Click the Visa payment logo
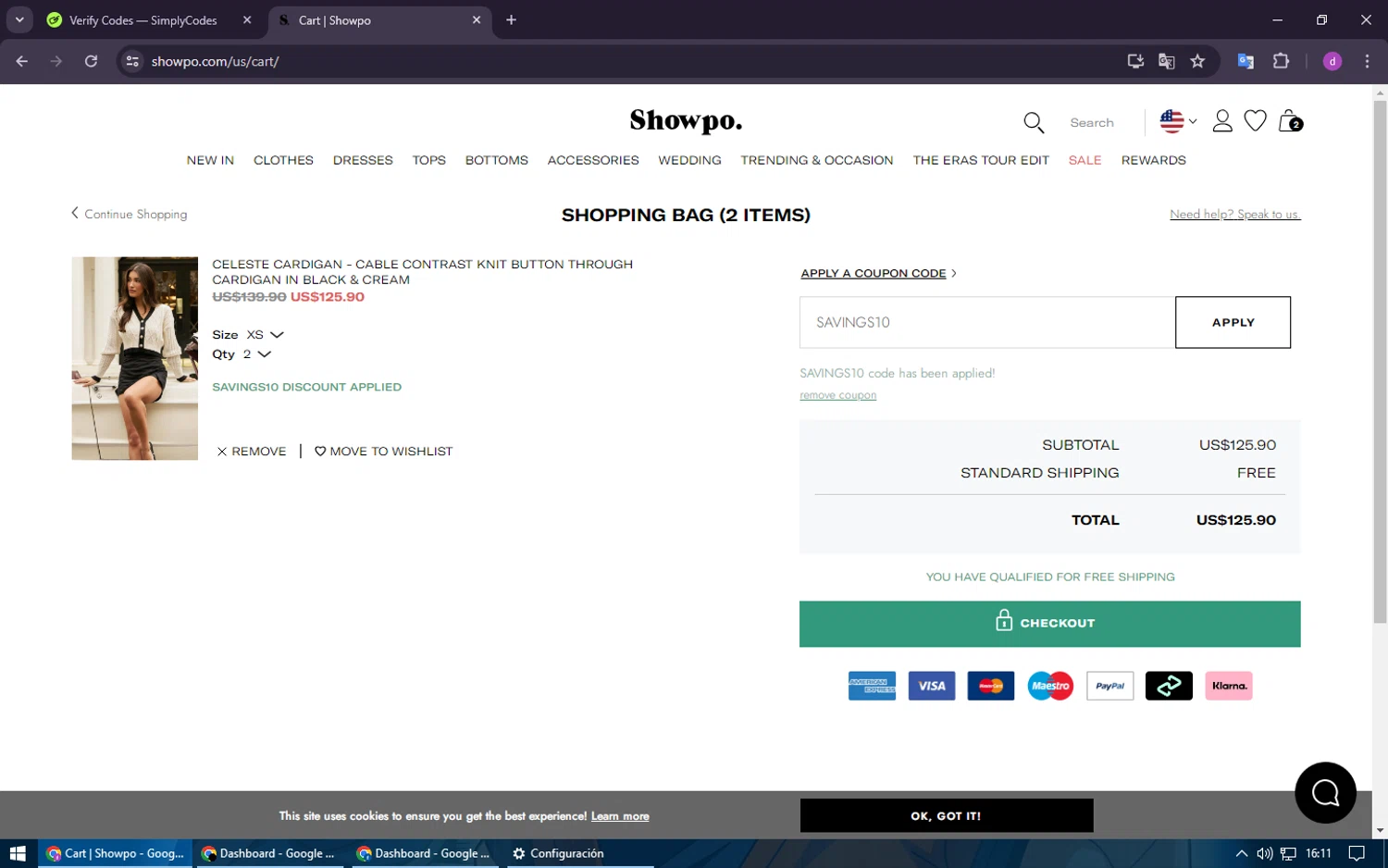Viewport: 1388px width, 868px height. click(x=932, y=686)
